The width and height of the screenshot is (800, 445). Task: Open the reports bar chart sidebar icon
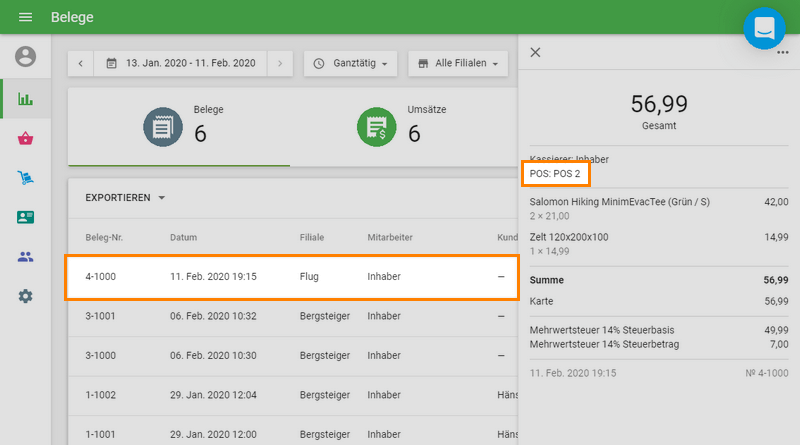tap(25, 99)
